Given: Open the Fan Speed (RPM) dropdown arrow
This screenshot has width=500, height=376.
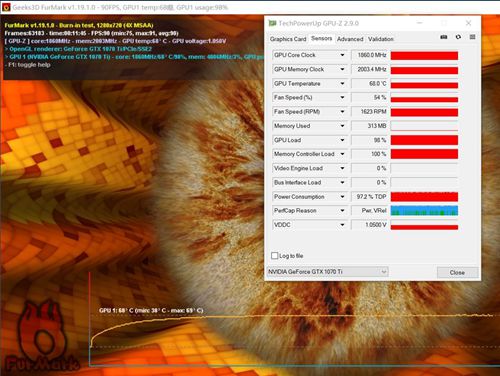Looking at the screenshot, I should [x=342, y=112].
